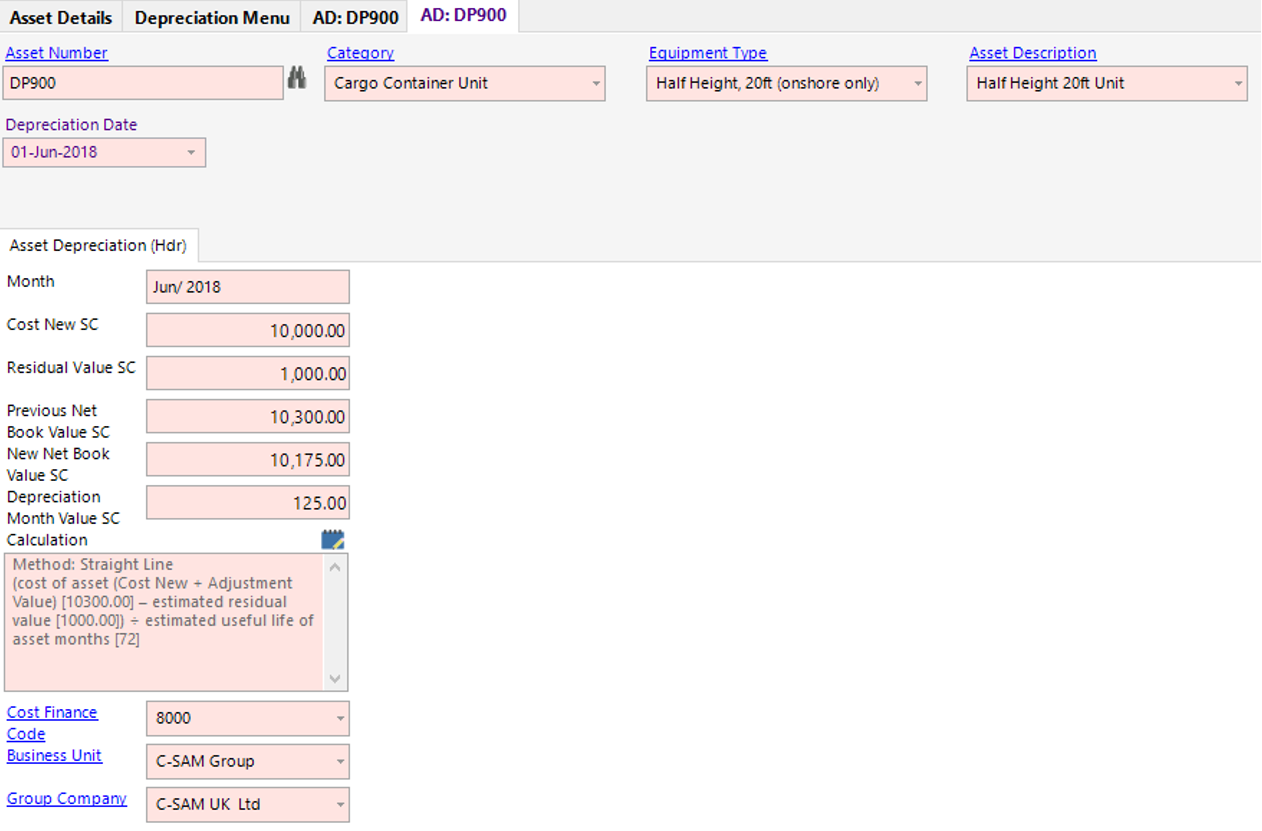The width and height of the screenshot is (1262, 831).
Task: Click the Group Company link
Action: tap(67, 798)
